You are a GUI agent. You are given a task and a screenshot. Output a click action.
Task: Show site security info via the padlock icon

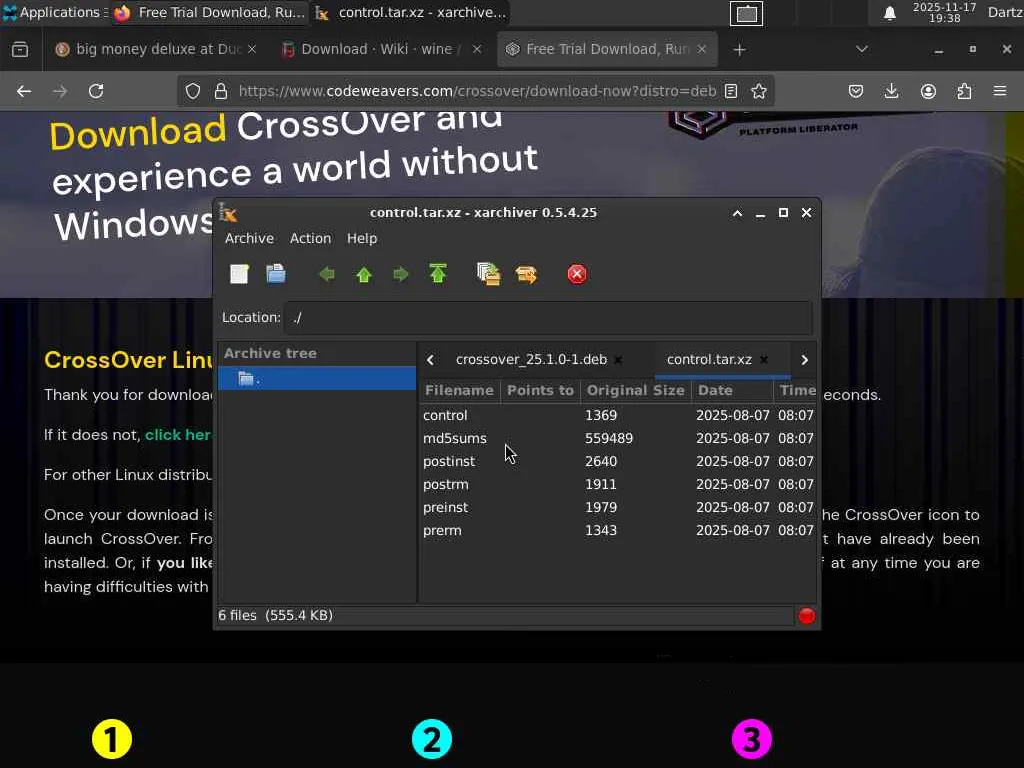(x=221, y=91)
